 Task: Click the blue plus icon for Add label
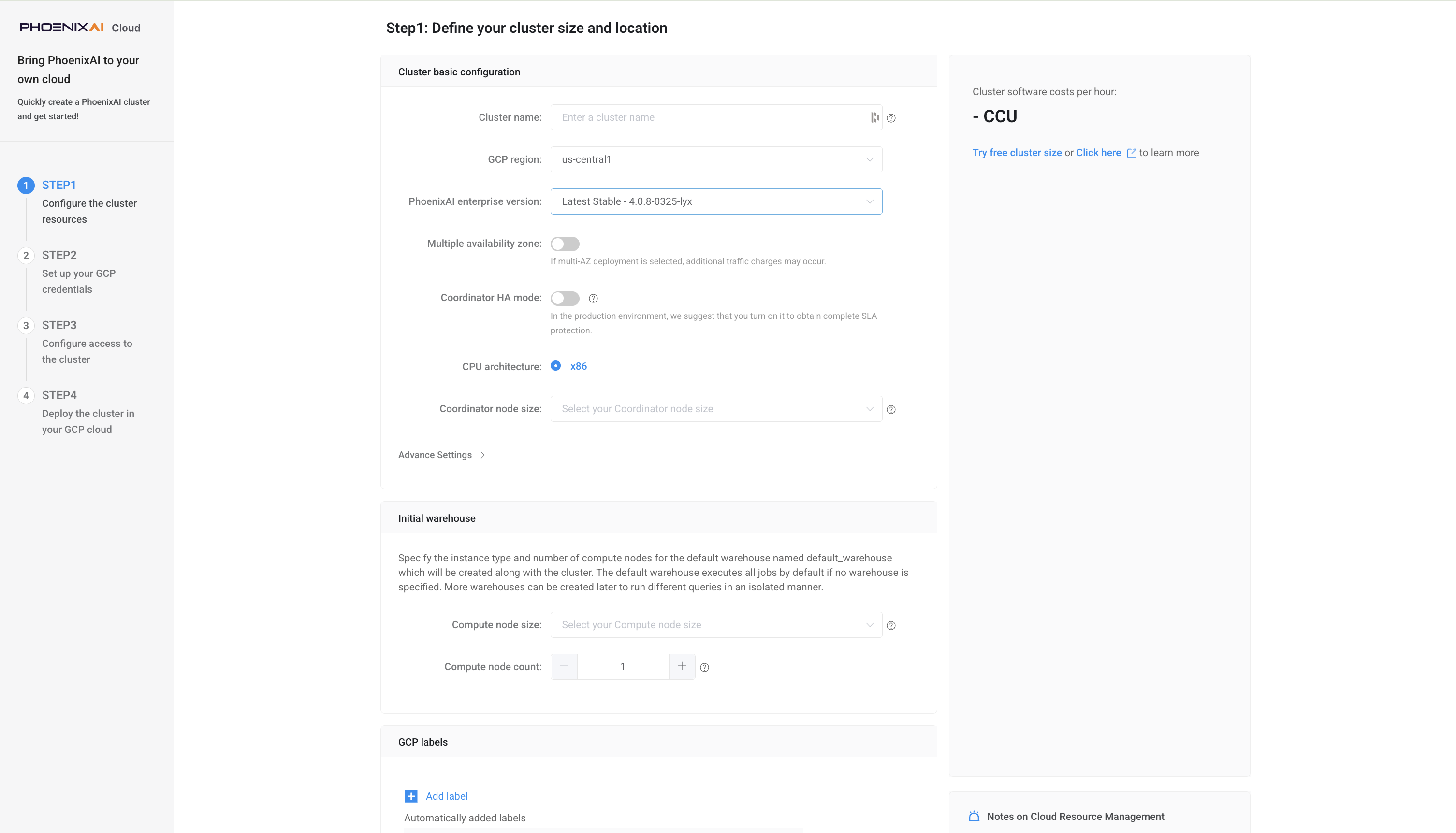[411, 796]
